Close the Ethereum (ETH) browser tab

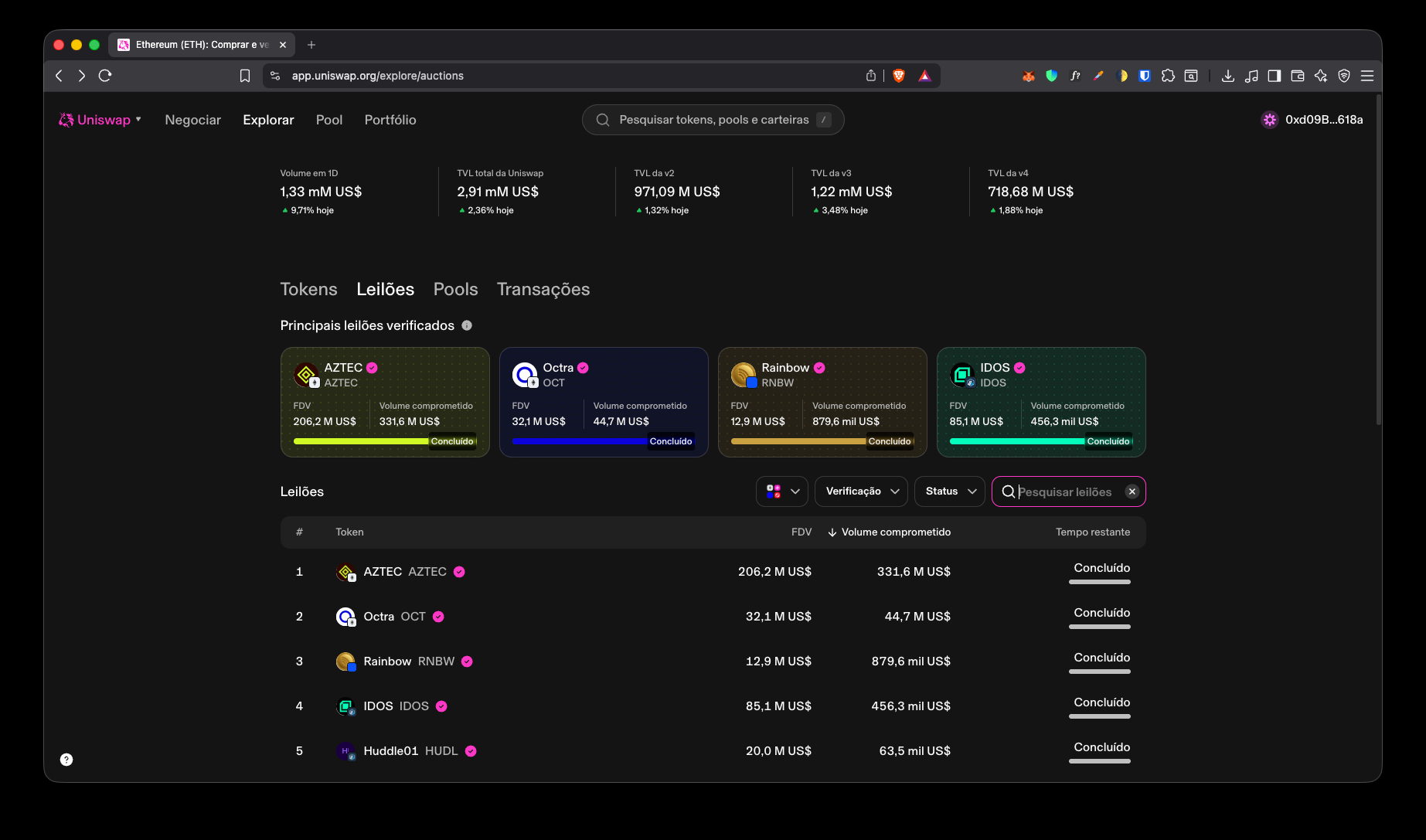click(x=283, y=45)
